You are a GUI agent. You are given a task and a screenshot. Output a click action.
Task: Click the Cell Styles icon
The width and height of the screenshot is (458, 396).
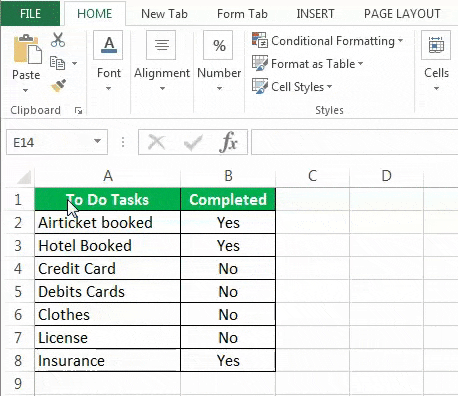coord(260,86)
